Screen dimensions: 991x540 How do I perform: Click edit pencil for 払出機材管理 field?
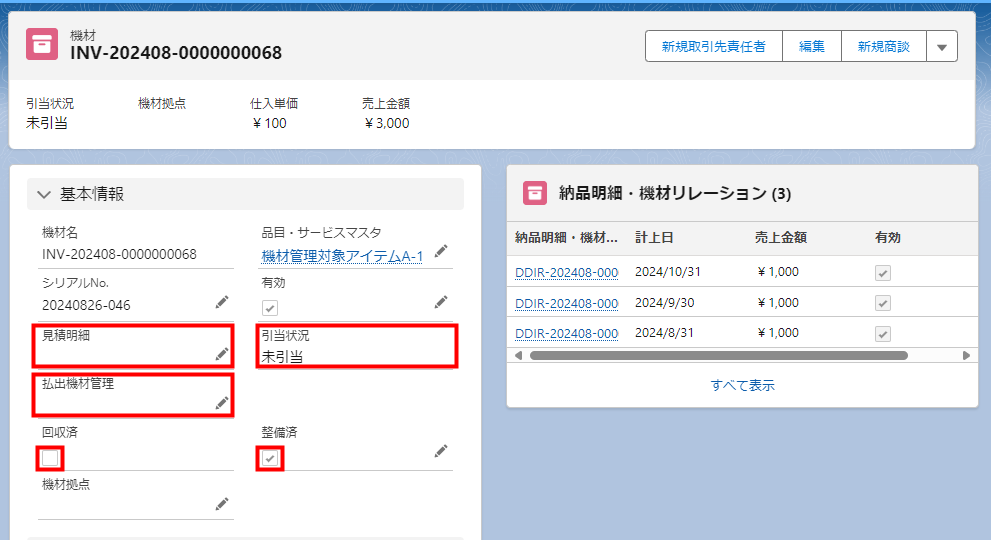point(222,402)
